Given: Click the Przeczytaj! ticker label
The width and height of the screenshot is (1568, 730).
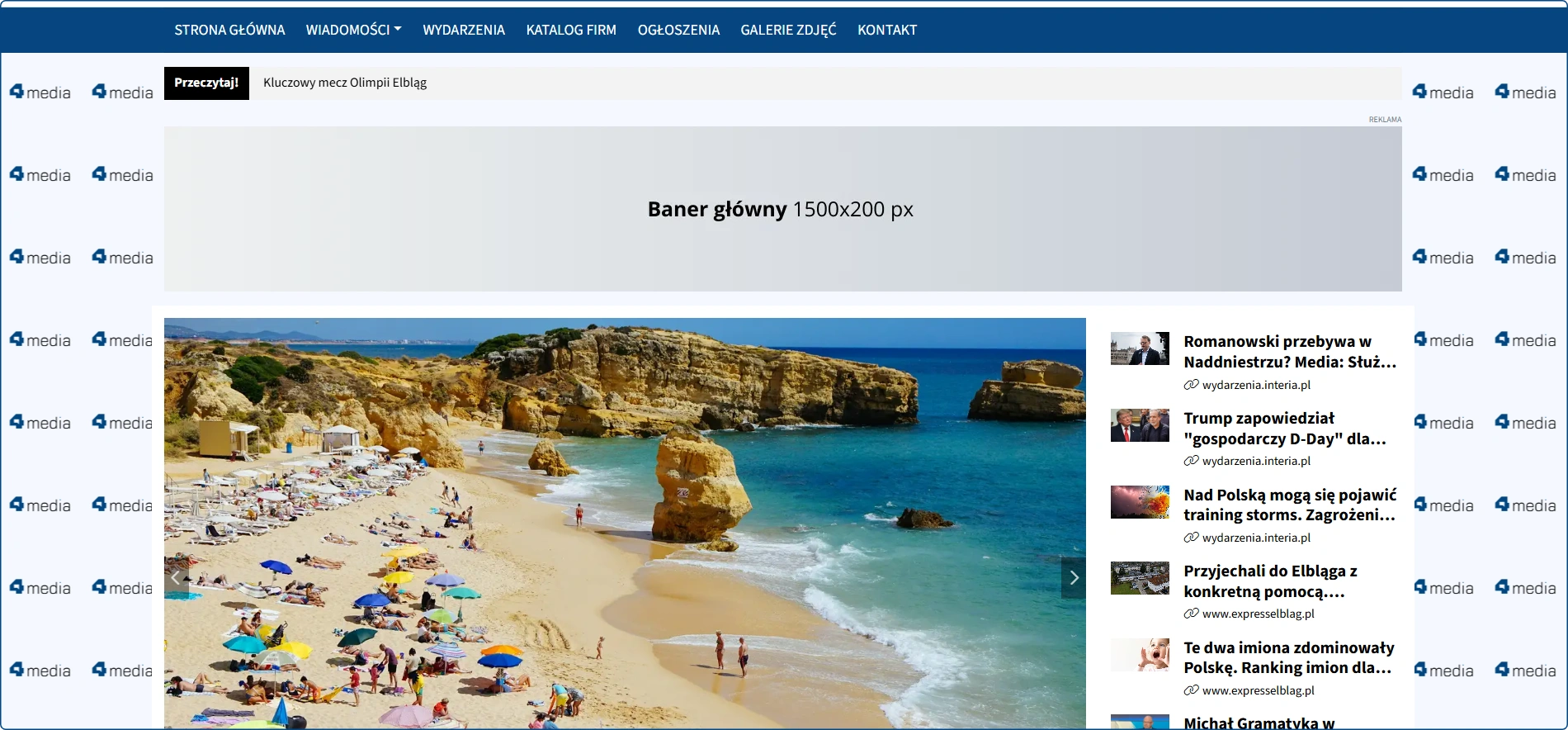Looking at the screenshot, I should click(x=206, y=83).
